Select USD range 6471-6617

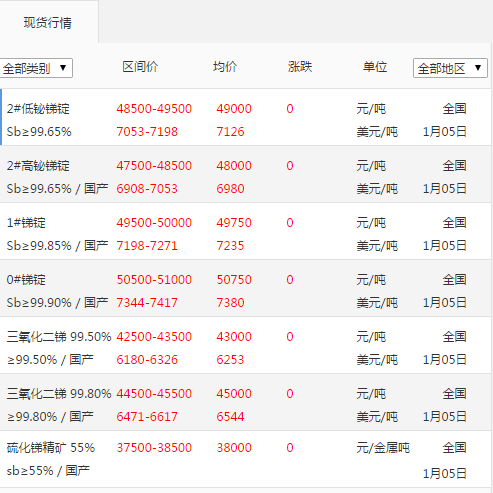pyautogui.click(x=147, y=417)
